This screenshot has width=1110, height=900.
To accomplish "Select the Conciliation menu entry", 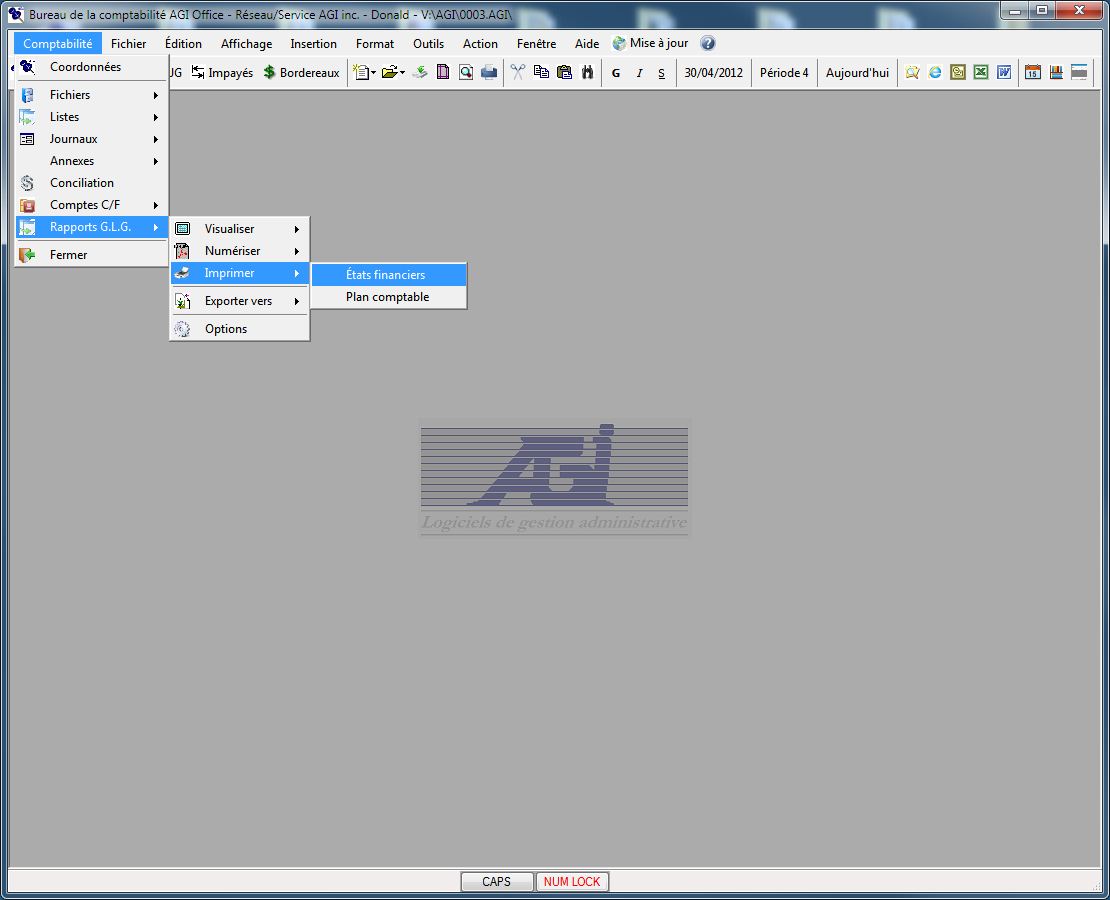I will (x=91, y=183).
